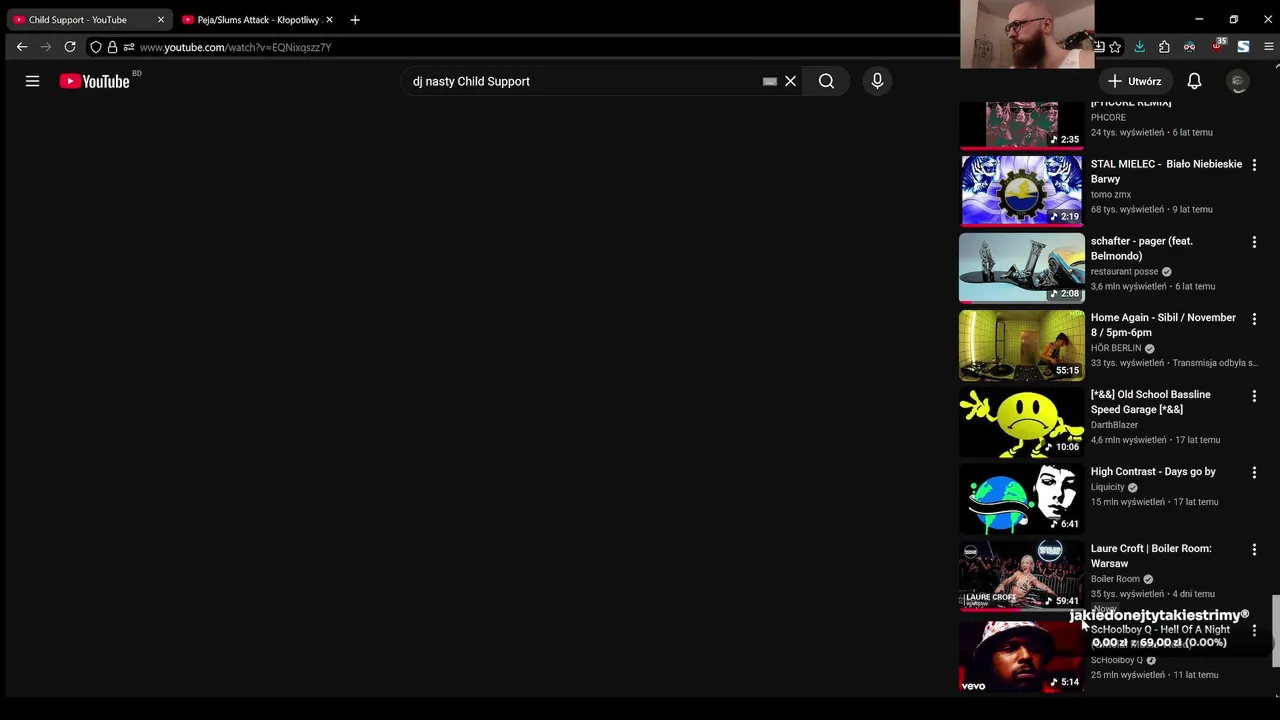Close the Peja/Slums Attack tab
The width and height of the screenshot is (1280, 720).
(329, 20)
